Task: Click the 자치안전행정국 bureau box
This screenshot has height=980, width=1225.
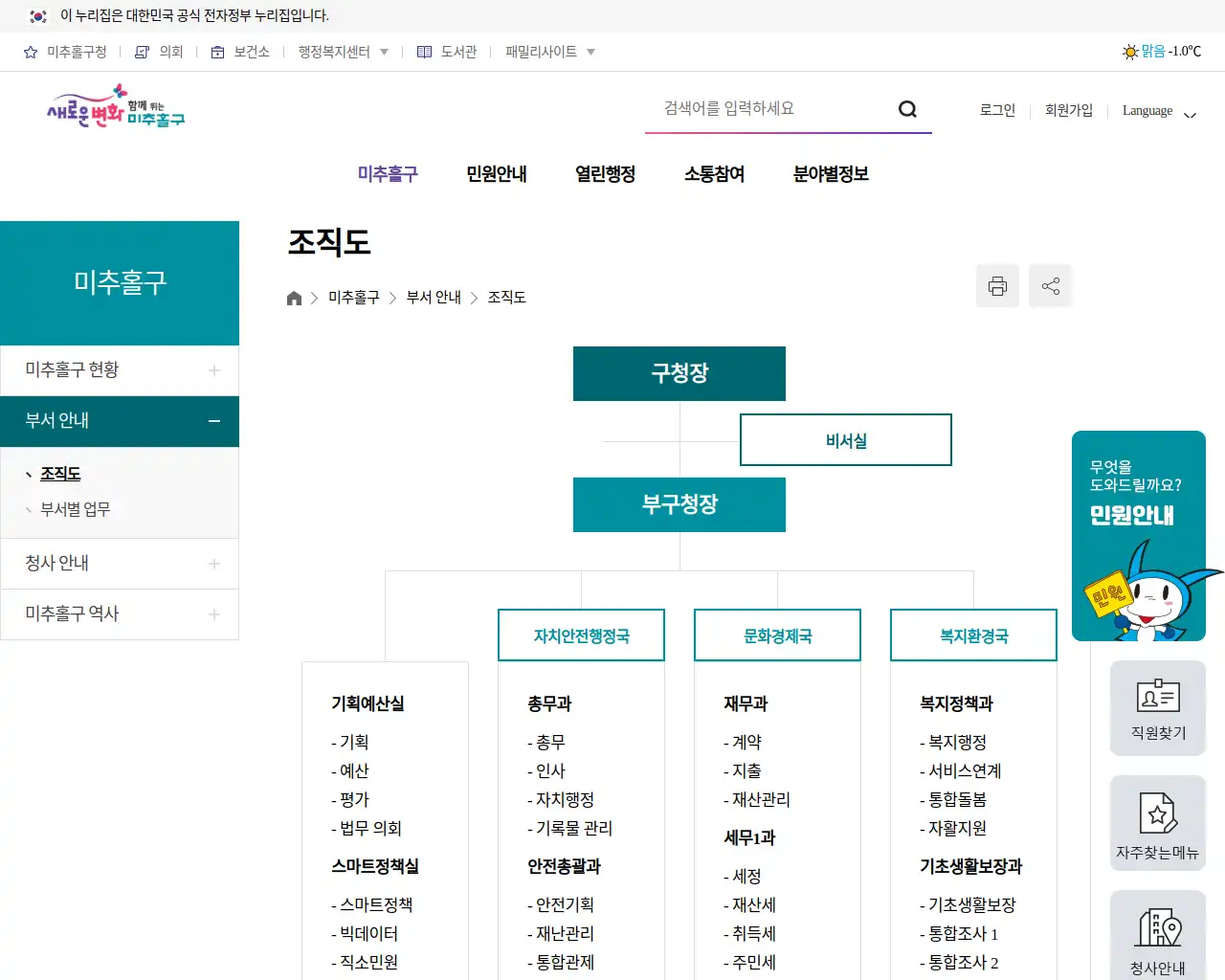Action: 581,635
